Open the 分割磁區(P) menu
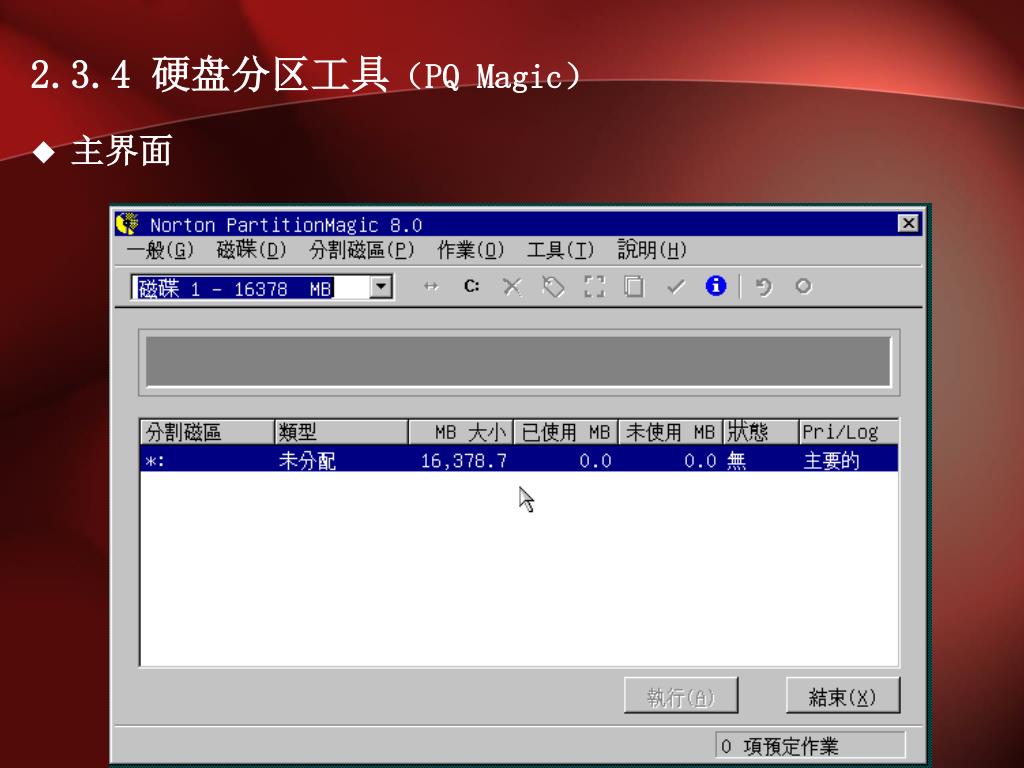The image size is (1024, 768). (x=362, y=250)
